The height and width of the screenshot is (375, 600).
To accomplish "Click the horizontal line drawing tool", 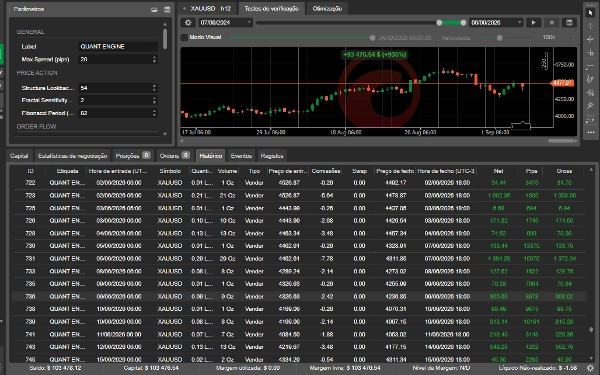I will (591, 66).
